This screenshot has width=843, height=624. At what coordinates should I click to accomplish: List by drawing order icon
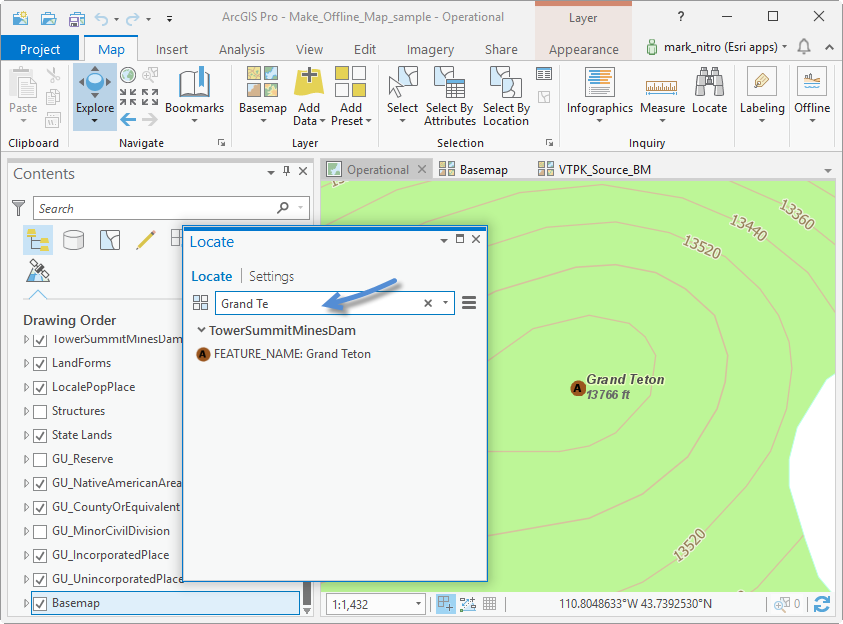[38, 240]
